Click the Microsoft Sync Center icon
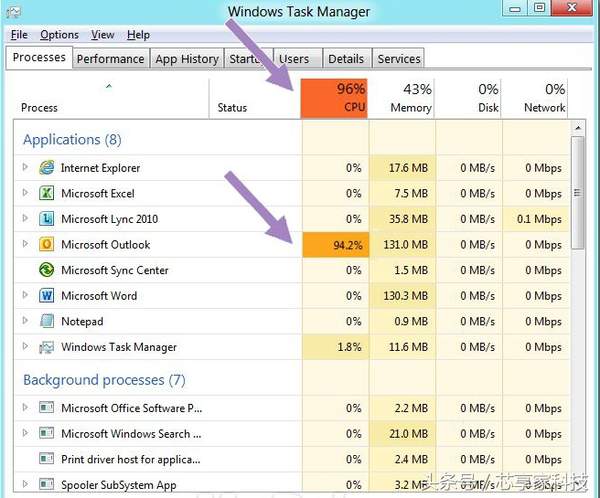Image resolution: width=600 pixels, height=498 pixels. (46, 271)
